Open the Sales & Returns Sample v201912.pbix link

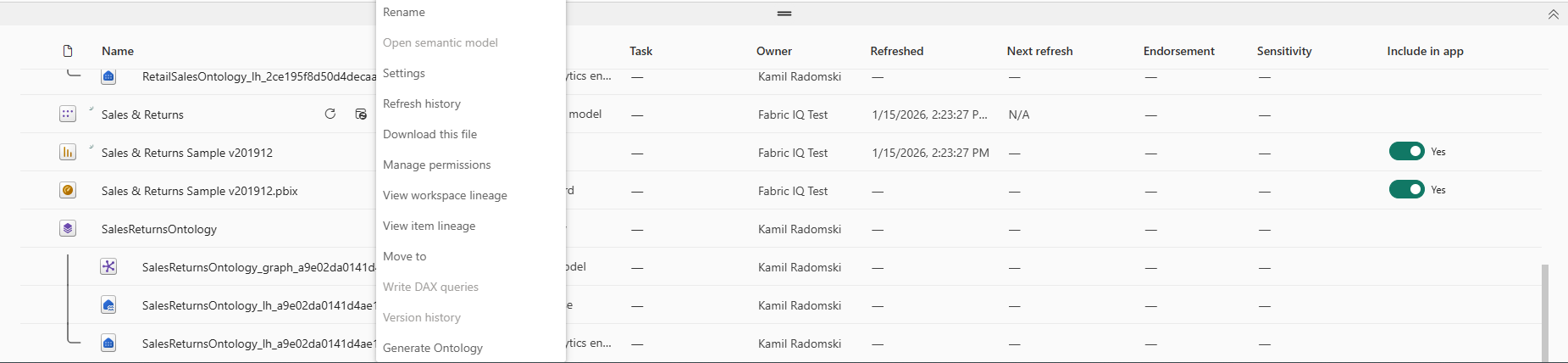pos(200,191)
